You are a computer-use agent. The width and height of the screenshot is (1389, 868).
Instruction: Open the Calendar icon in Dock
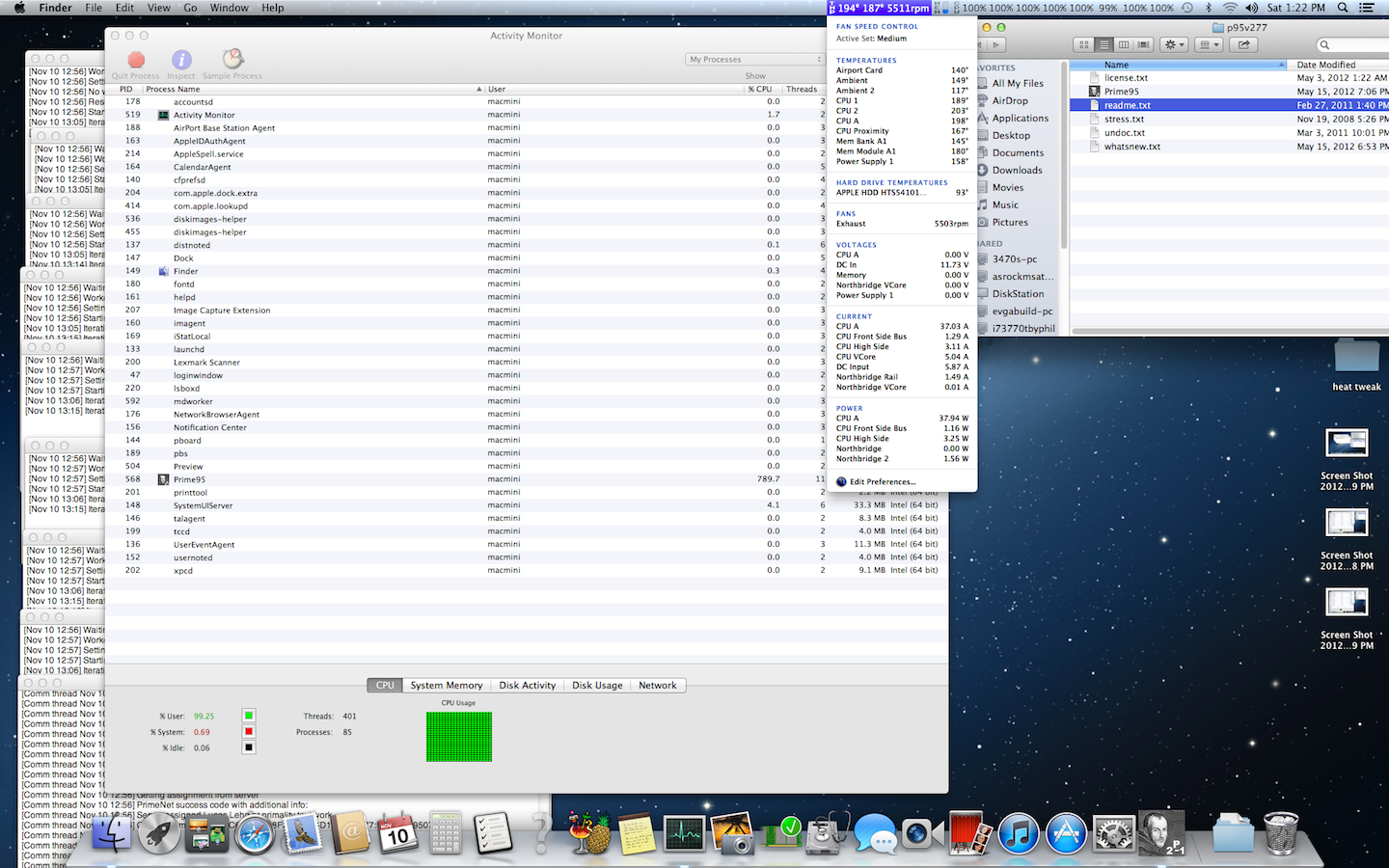point(397,832)
